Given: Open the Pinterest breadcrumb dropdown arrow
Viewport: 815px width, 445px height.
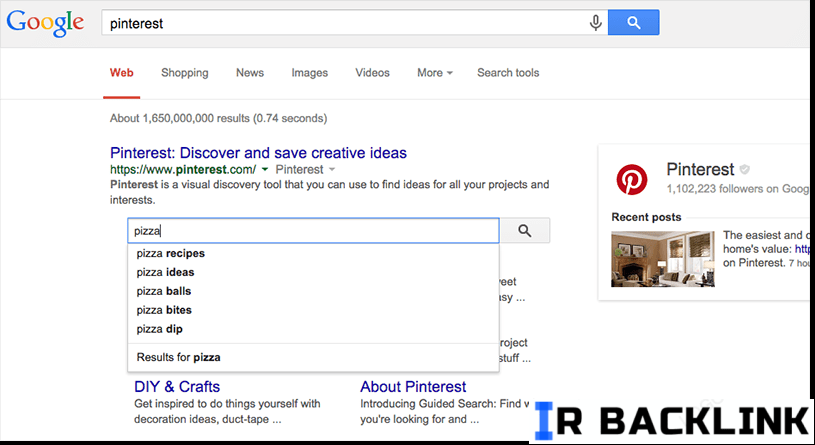Looking at the screenshot, I should (331, 171).
